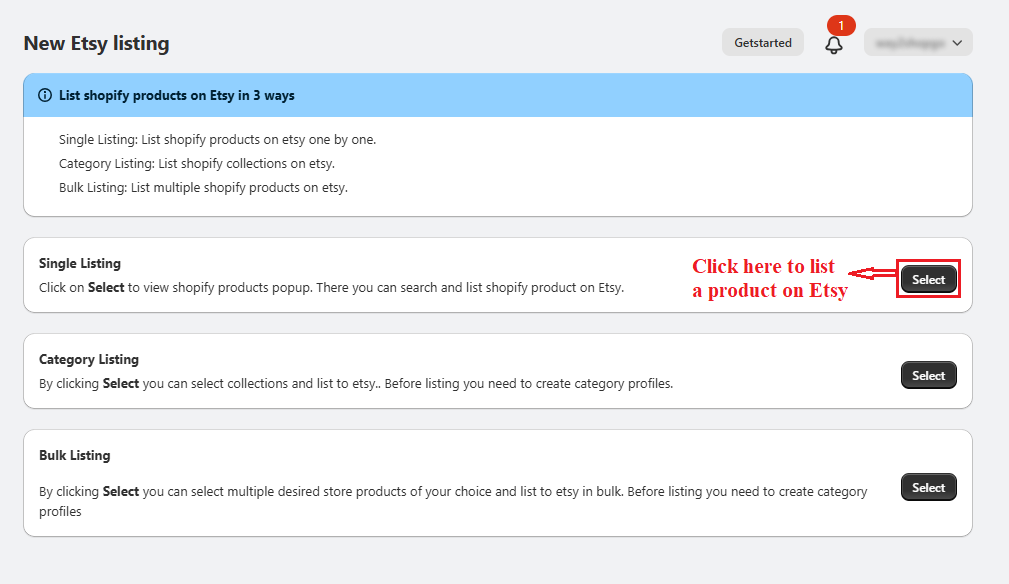This screenshot has width=1009, height=584.
Task: Click the line "Category Listing: List shopify collections on etsy."
Action: 197,163
